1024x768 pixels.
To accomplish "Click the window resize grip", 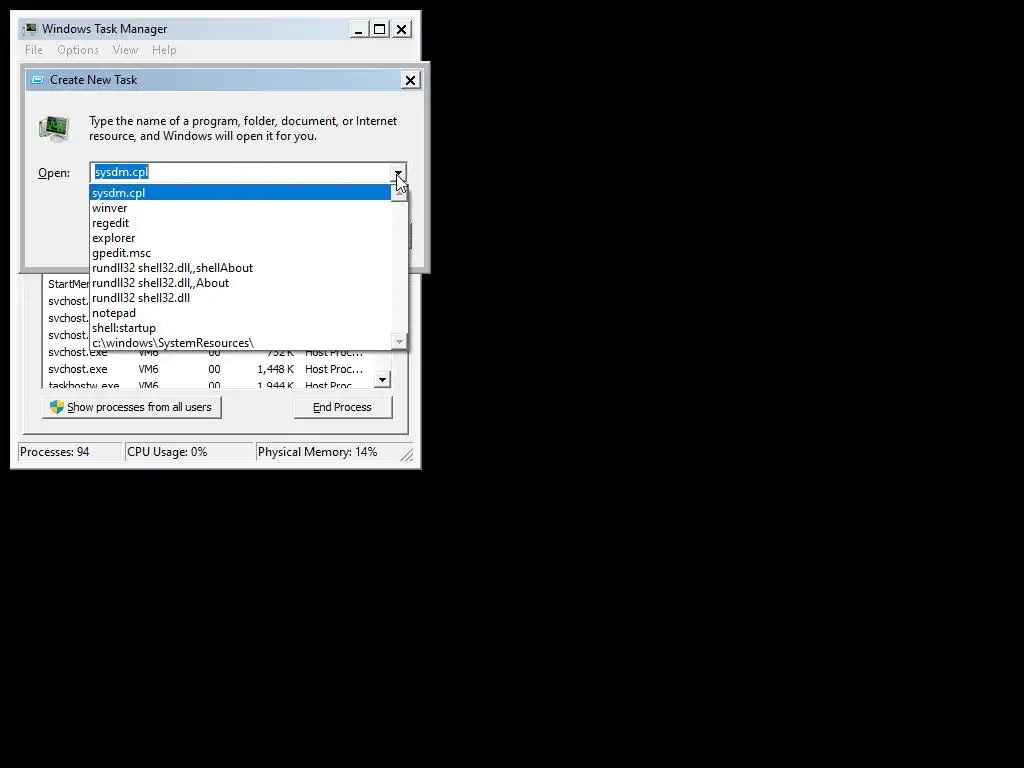I will pos(406,455).
